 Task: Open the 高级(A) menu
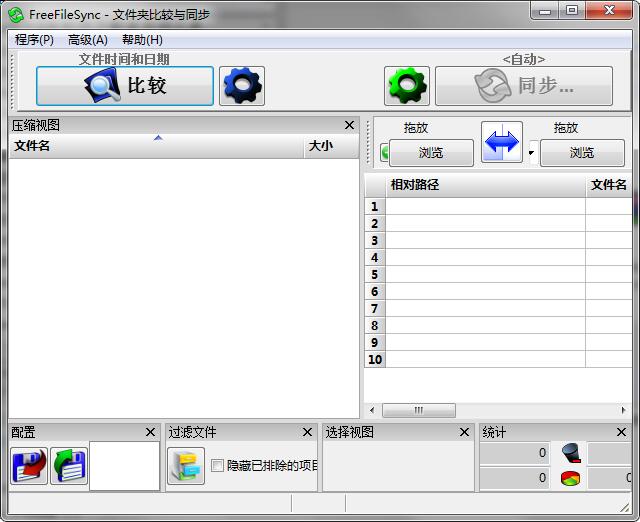pos(88,40)
